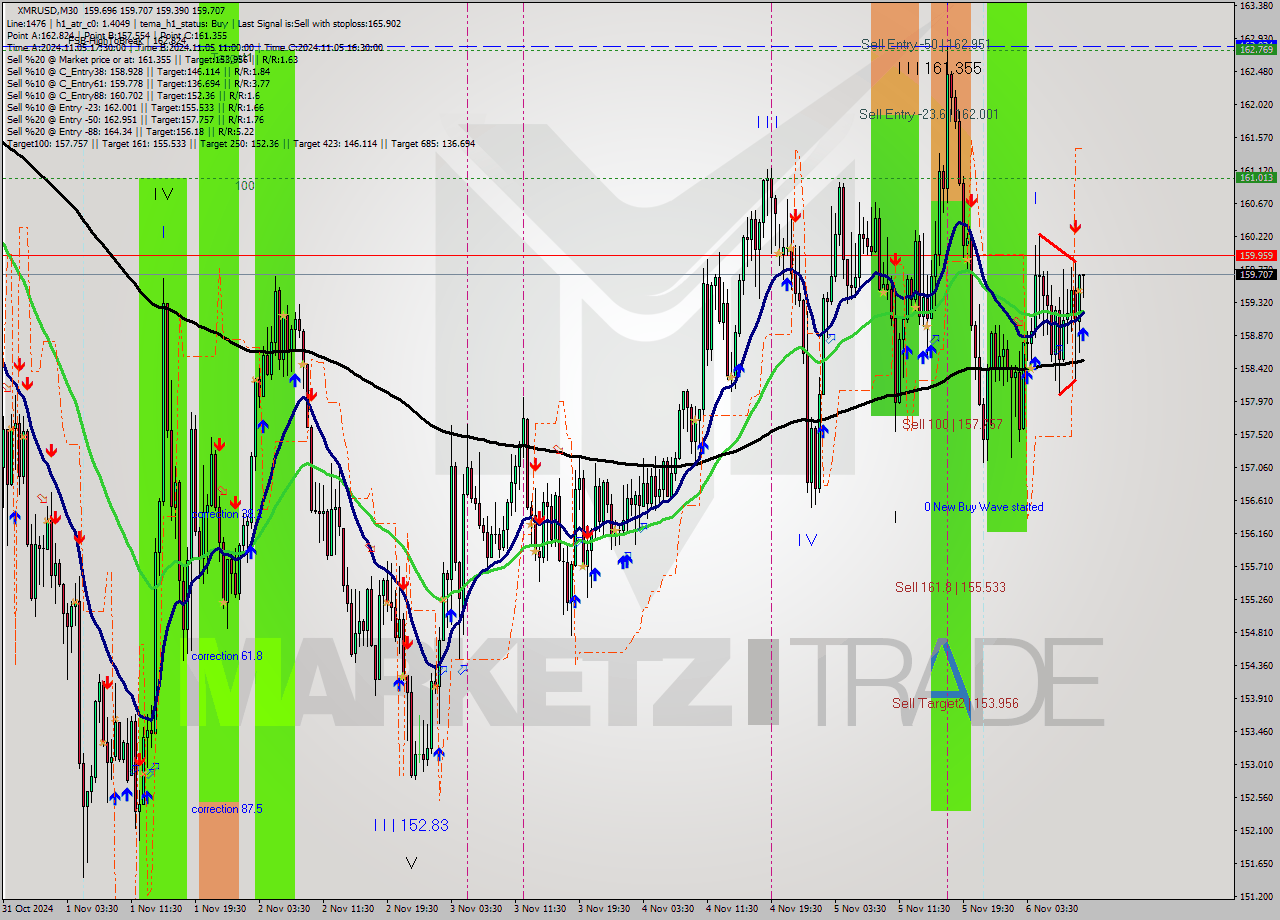Screen dimensions: 1280x920
Task: Click the '5 Nov 11:30' time label
Action: point(924,909)
